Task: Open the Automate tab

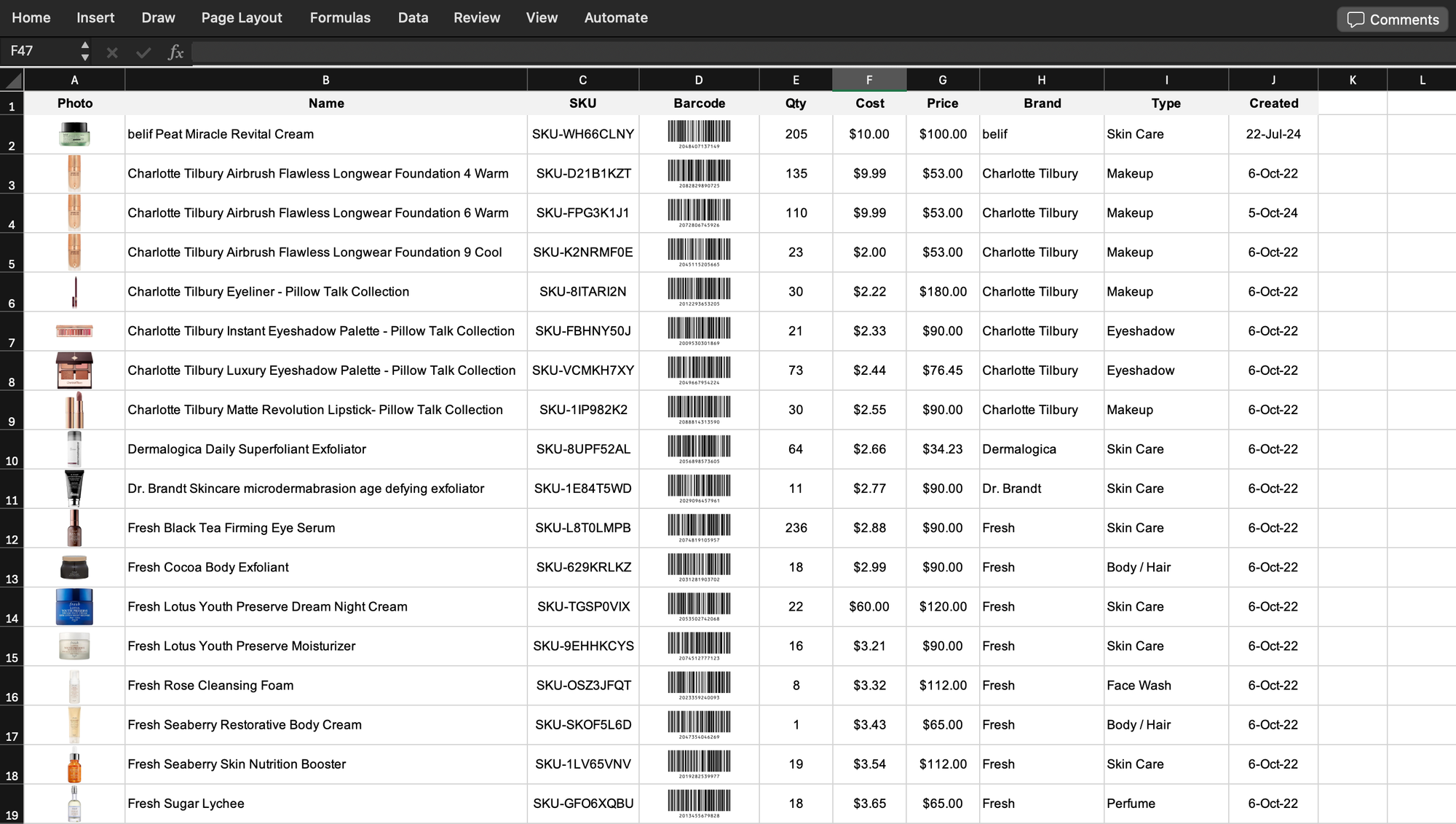Action: 616,17
